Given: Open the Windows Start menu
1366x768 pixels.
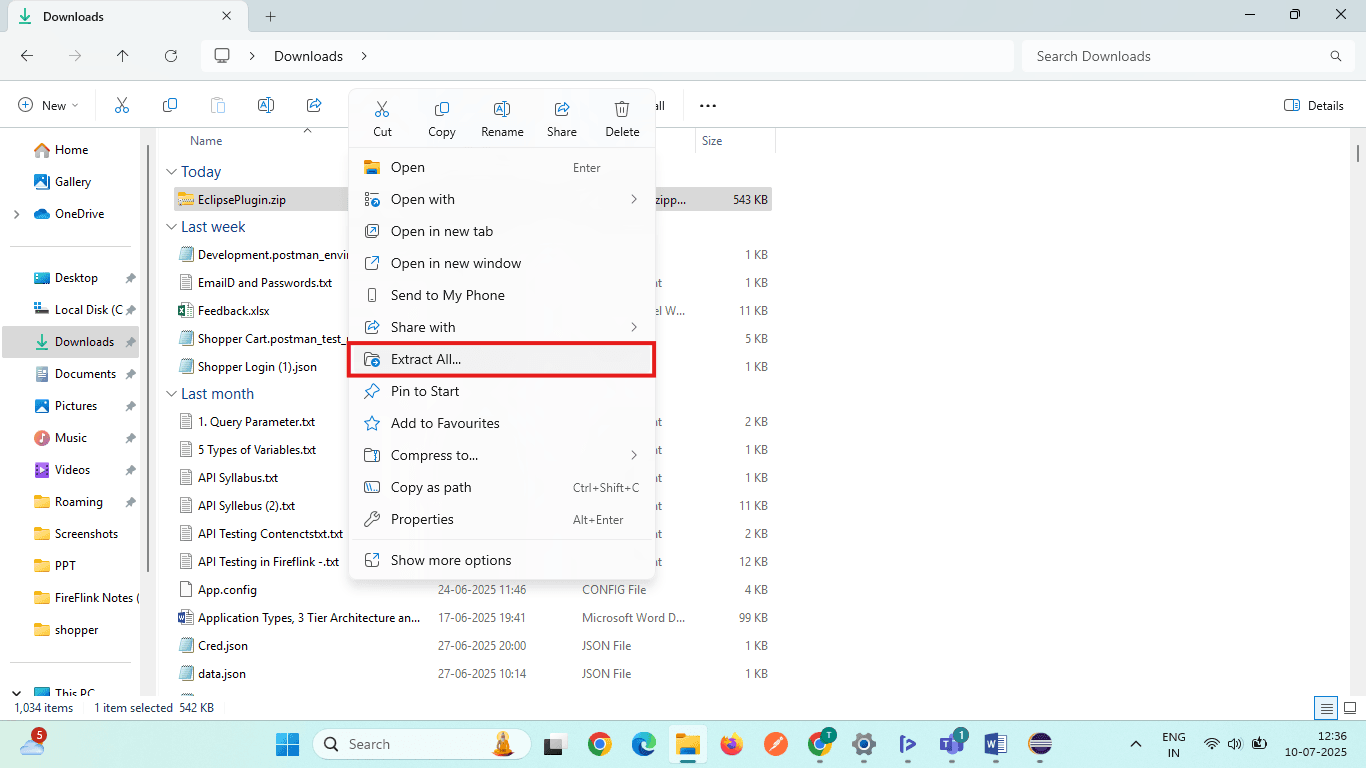Looking at the screenshot, I should tap(287, 744).
